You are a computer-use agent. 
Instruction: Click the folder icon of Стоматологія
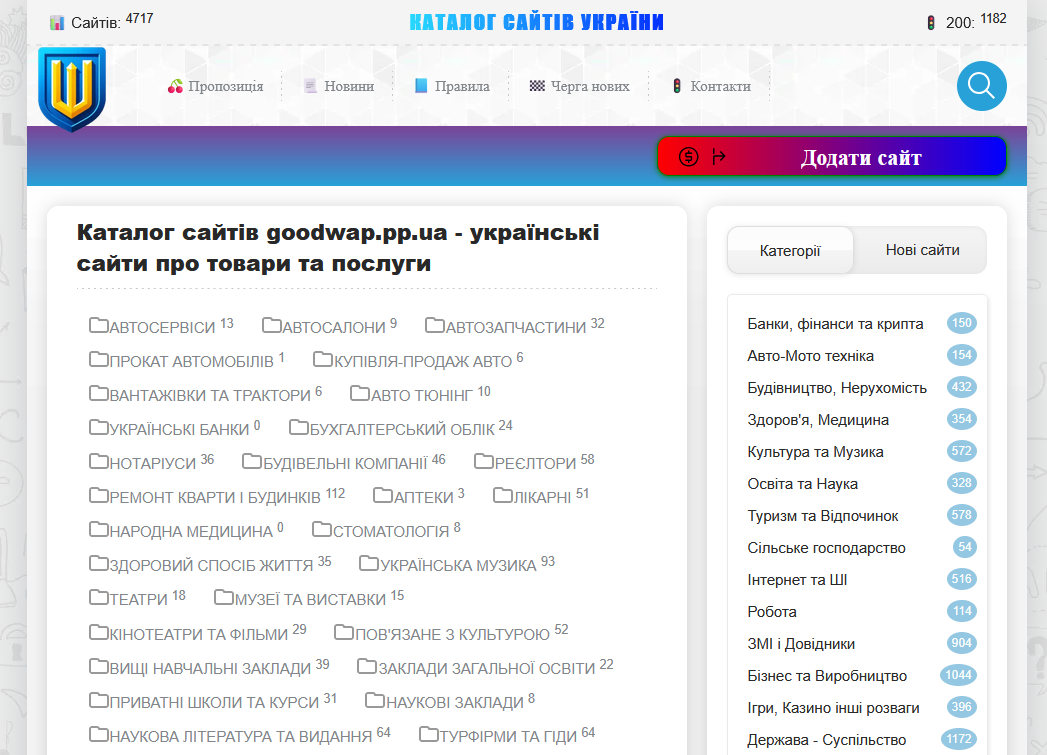pyautogui.click(x=322, y=529)
